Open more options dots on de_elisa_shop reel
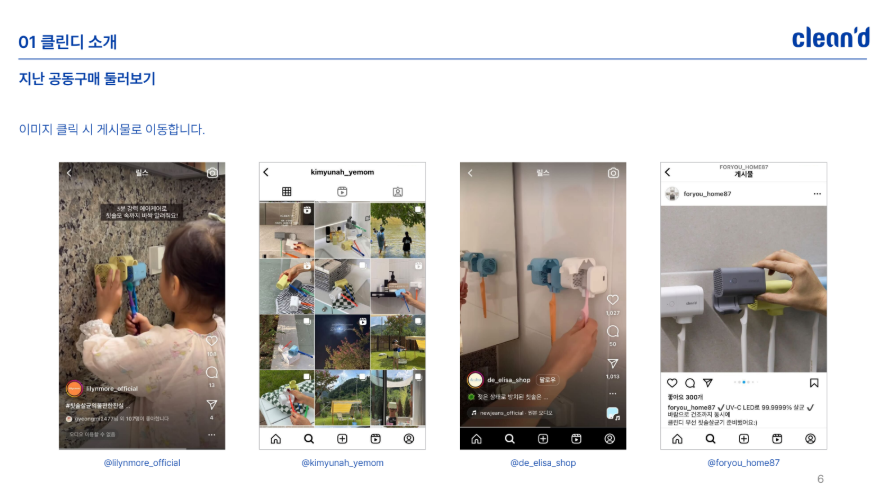Image resolution: width=888 pixels, height=495 pixels. pyautogui.click(x=613, y=392)
